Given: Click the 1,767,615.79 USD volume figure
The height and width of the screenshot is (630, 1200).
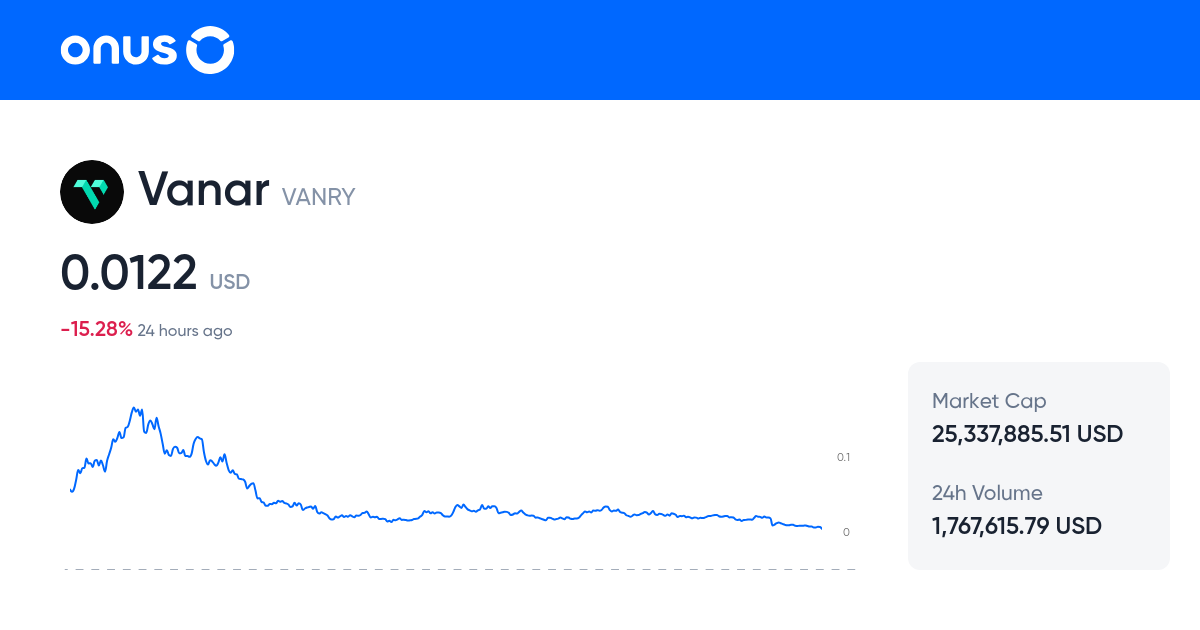Looking at the screenshot, I should point(1016,526).
